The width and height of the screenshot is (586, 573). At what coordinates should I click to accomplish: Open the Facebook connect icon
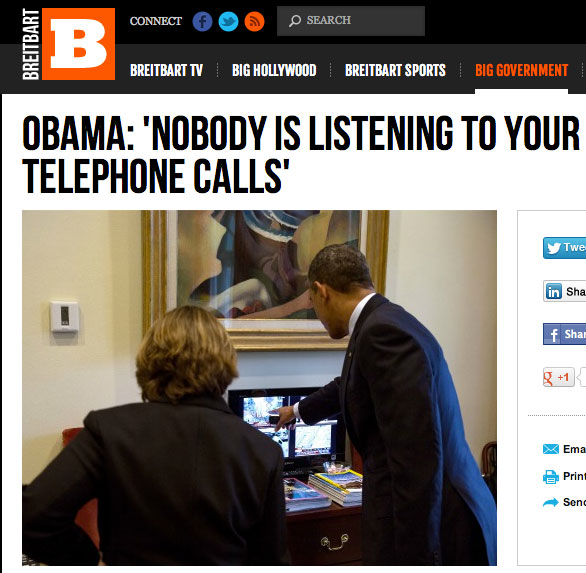coord(202,21)
